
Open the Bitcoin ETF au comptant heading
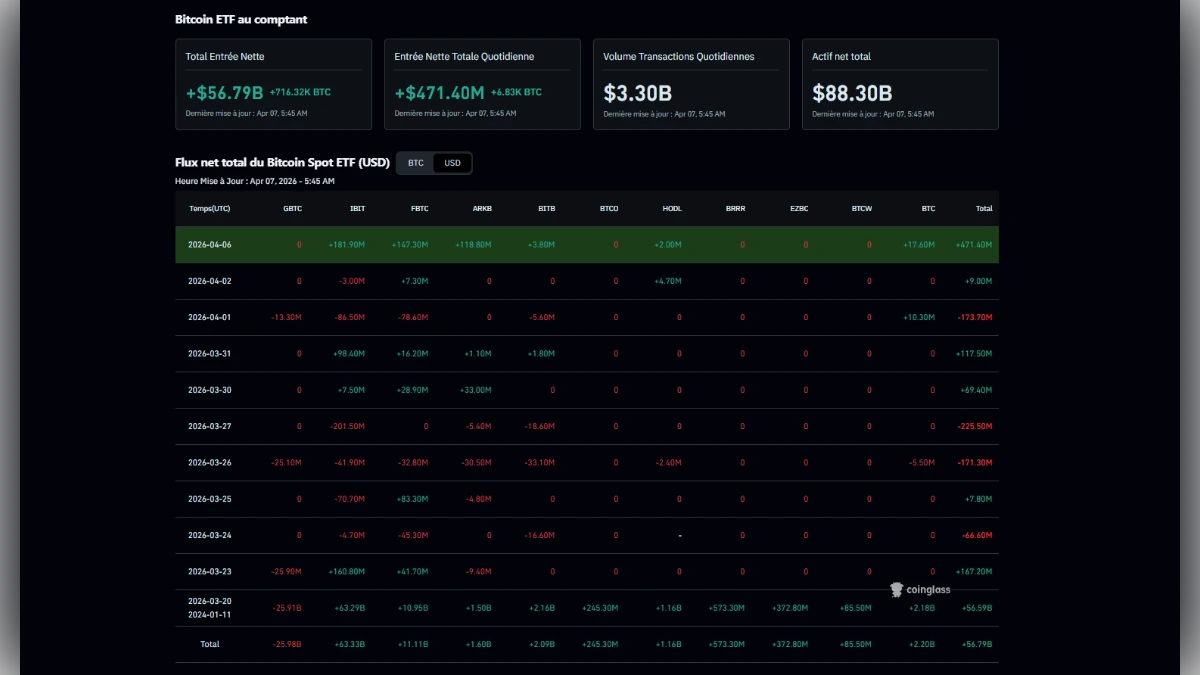tap(241, 19)
